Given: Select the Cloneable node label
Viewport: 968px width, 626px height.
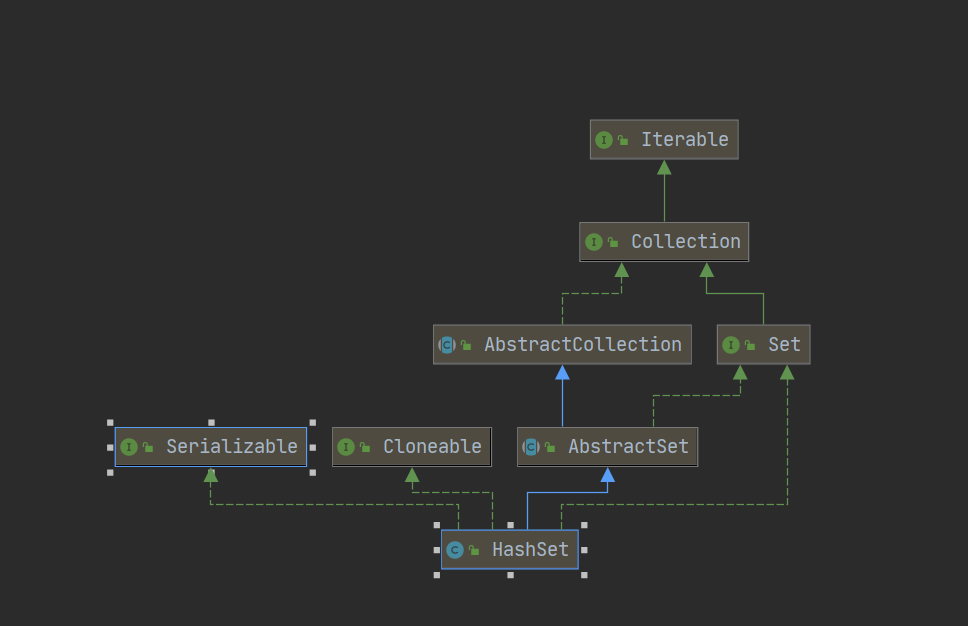Looking at the screenshot, I should pyautogui.click(x=432, y=447).
